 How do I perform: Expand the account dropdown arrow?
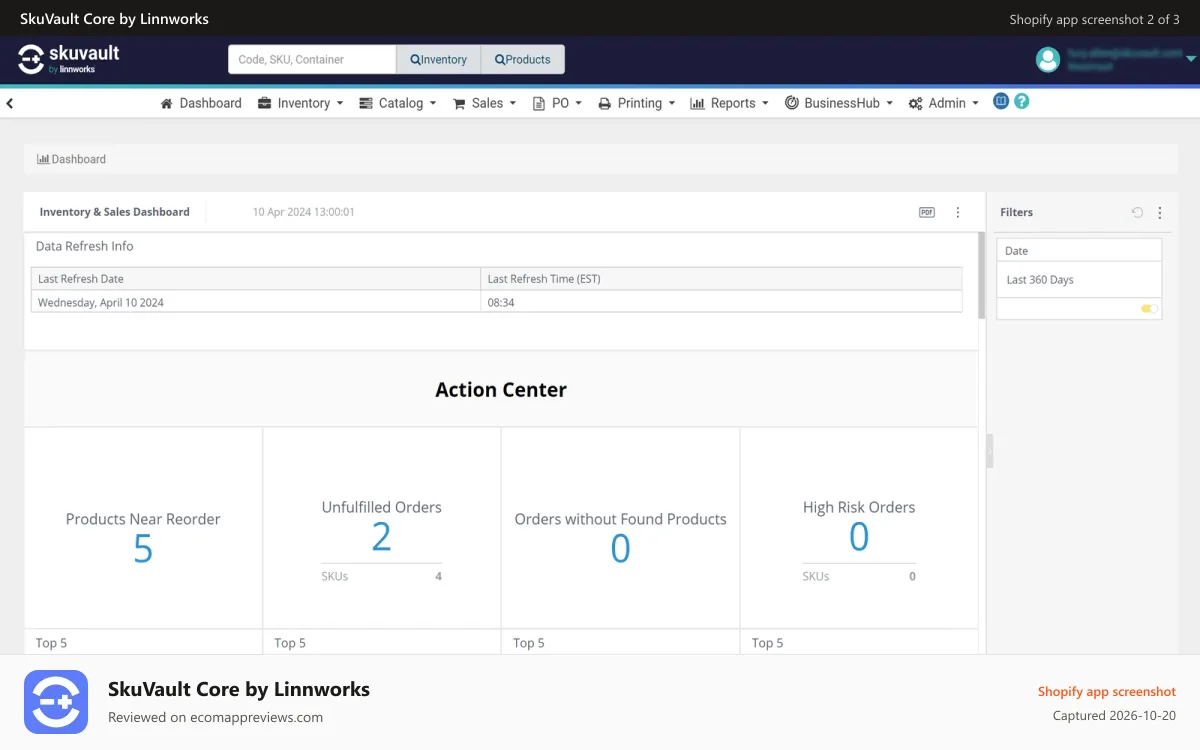pyautogui.click(x=1191, y=60)
